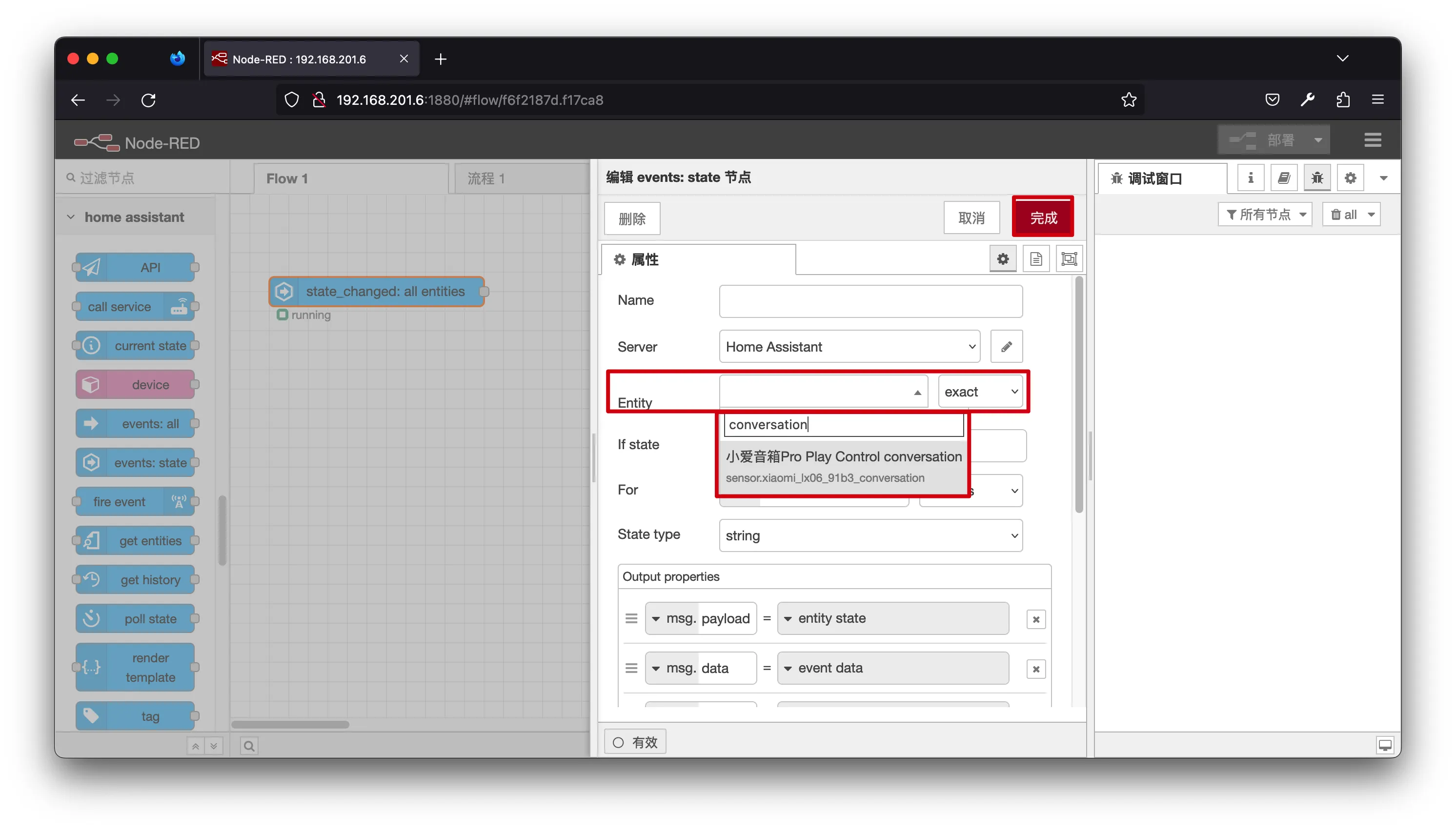
Task: Focus the conversation entity search field
Action: pyautogui.click(x=844, y=425)
